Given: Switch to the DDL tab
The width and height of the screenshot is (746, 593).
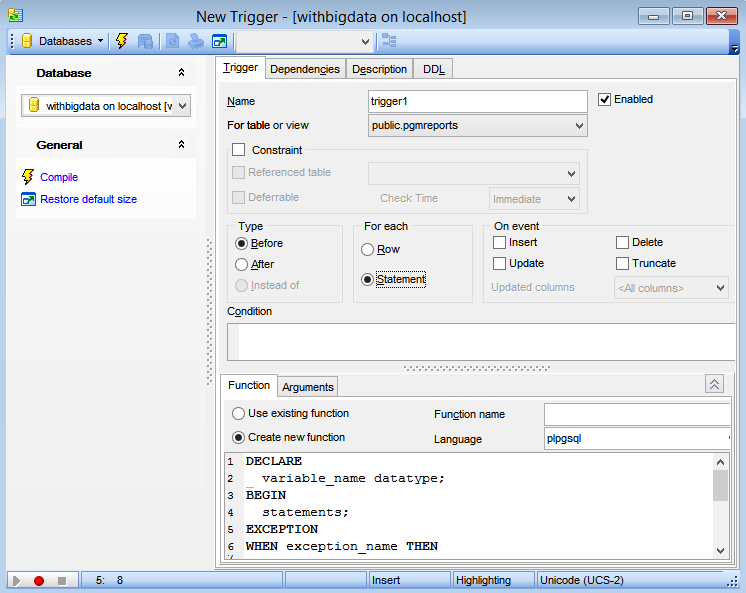Looking at the screenshot, I should pos(434,69).
